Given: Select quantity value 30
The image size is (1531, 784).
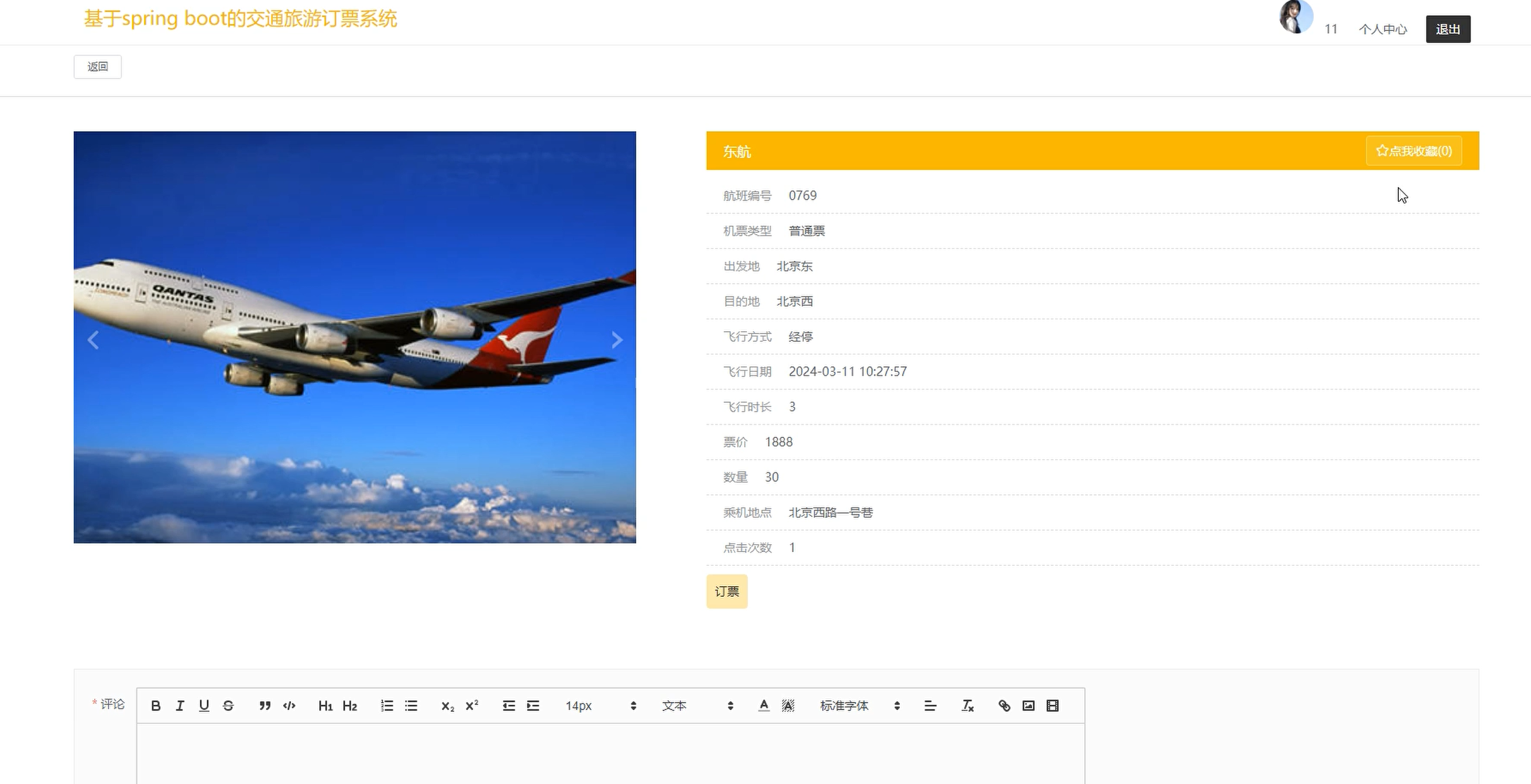Looking at the screenshot, I should 771,477.
